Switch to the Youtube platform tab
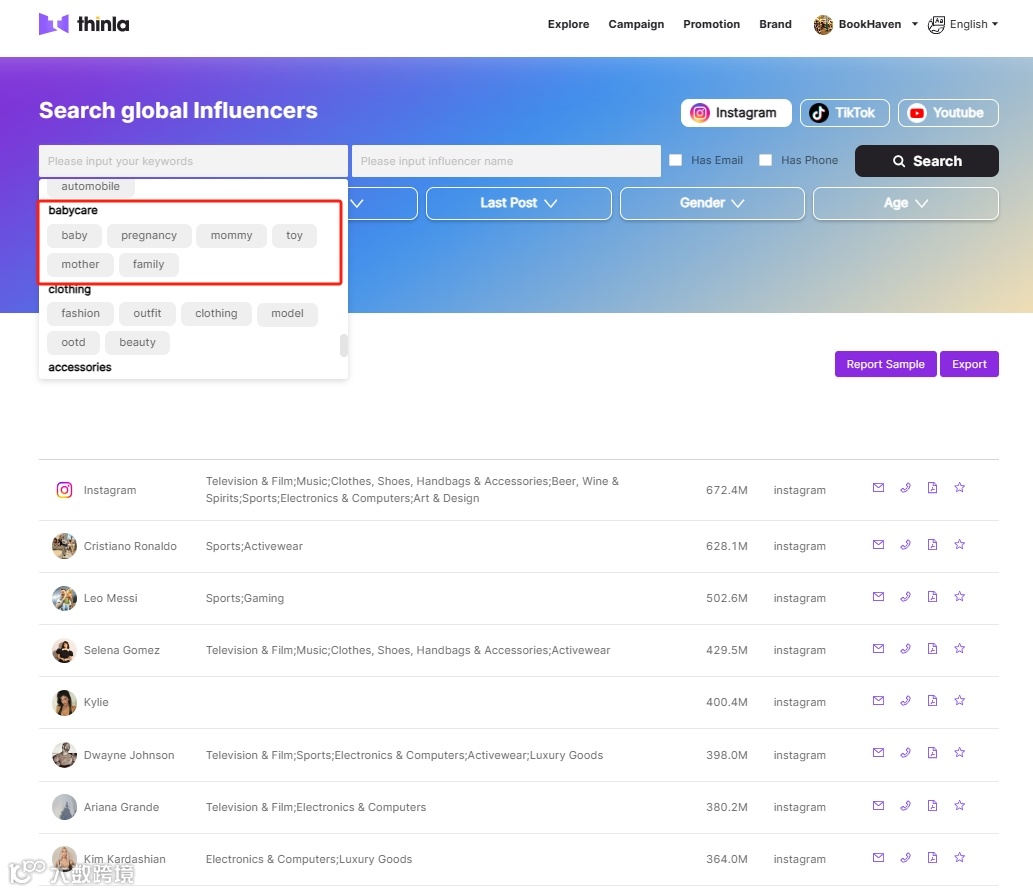 [948, 113]
